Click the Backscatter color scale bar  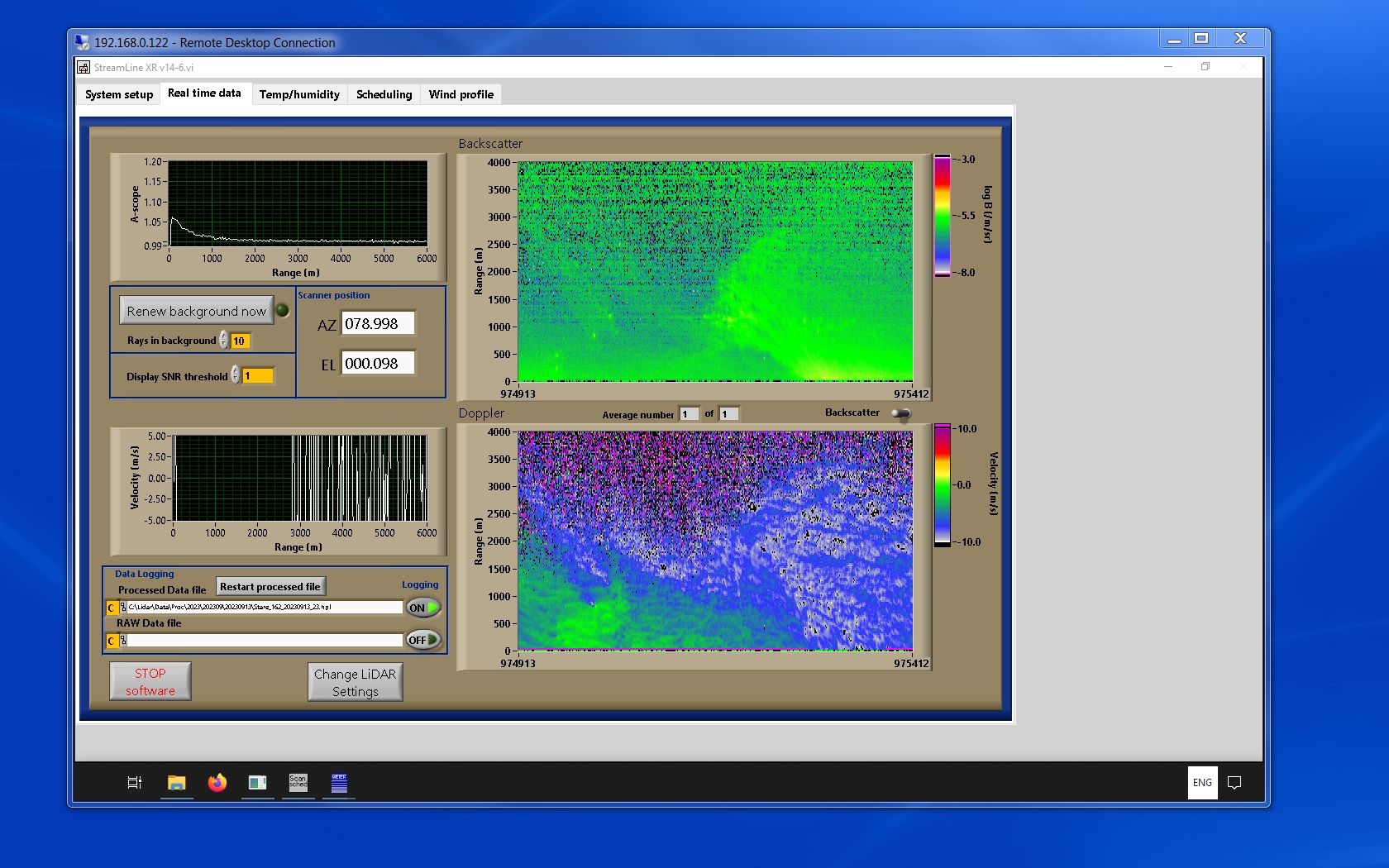(942, 216)
